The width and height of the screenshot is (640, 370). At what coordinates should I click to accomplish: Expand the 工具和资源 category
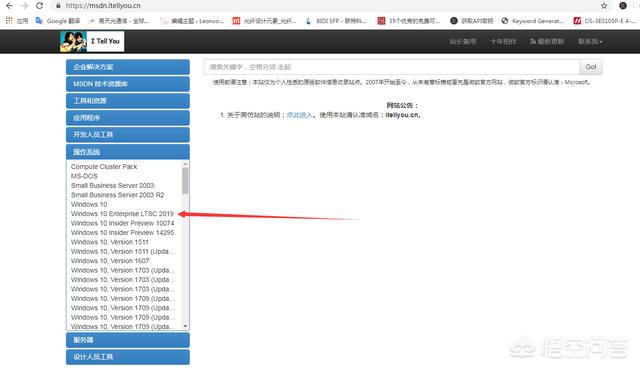[128, 101]
